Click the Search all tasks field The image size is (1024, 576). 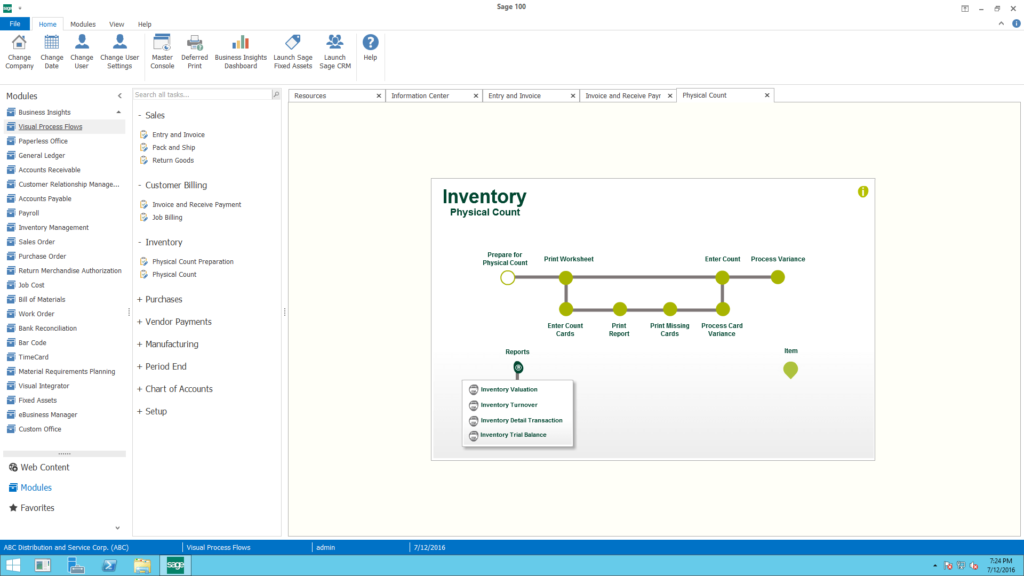point(200,93)
